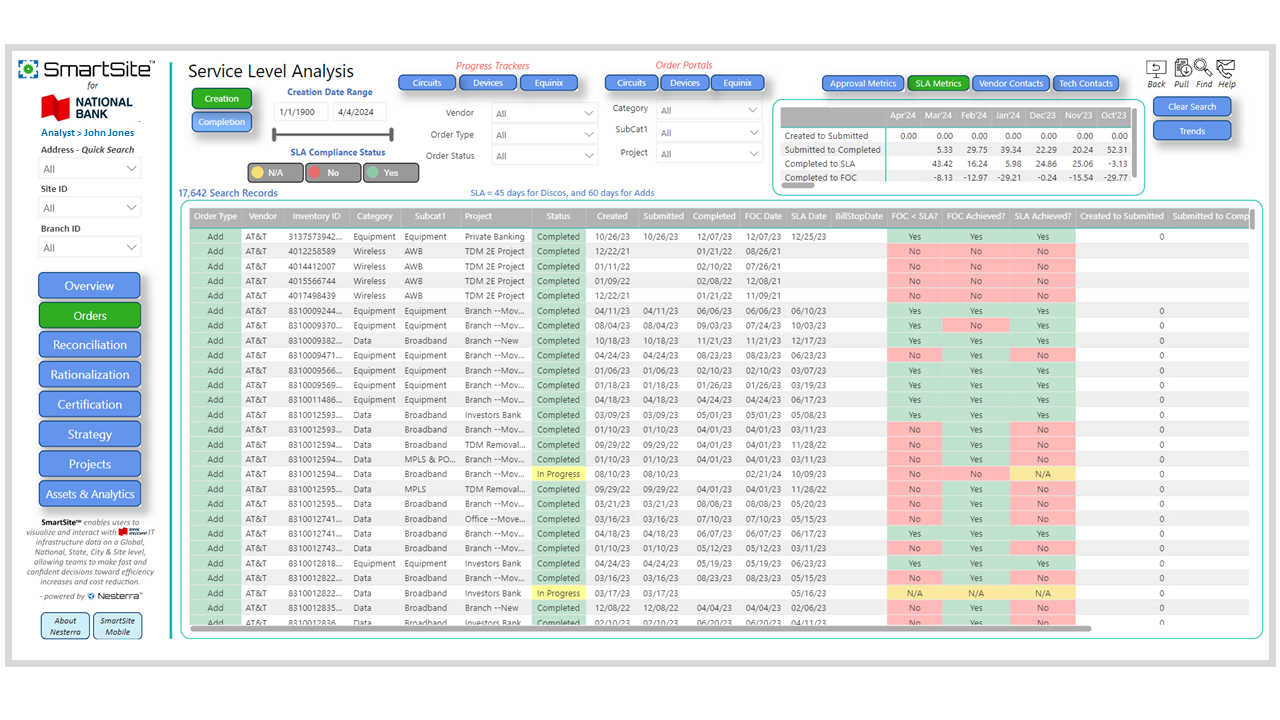Click the Mar'24 metrics column header
This screenshot has width=1280, height=720.
(x=938, y=116)
